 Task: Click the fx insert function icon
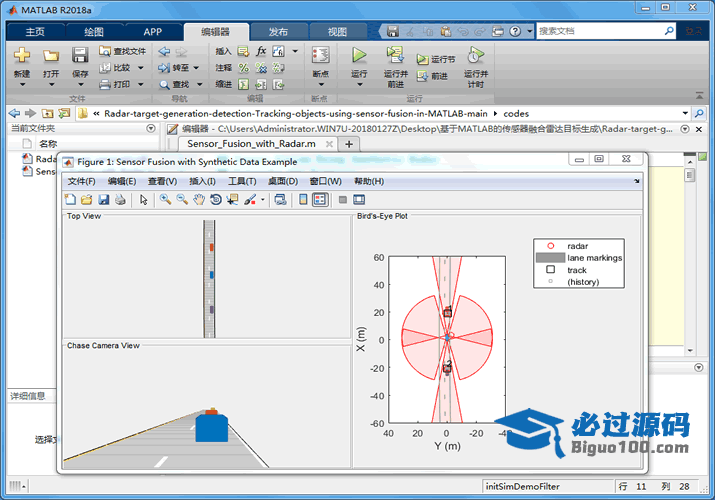click(261, 51)
